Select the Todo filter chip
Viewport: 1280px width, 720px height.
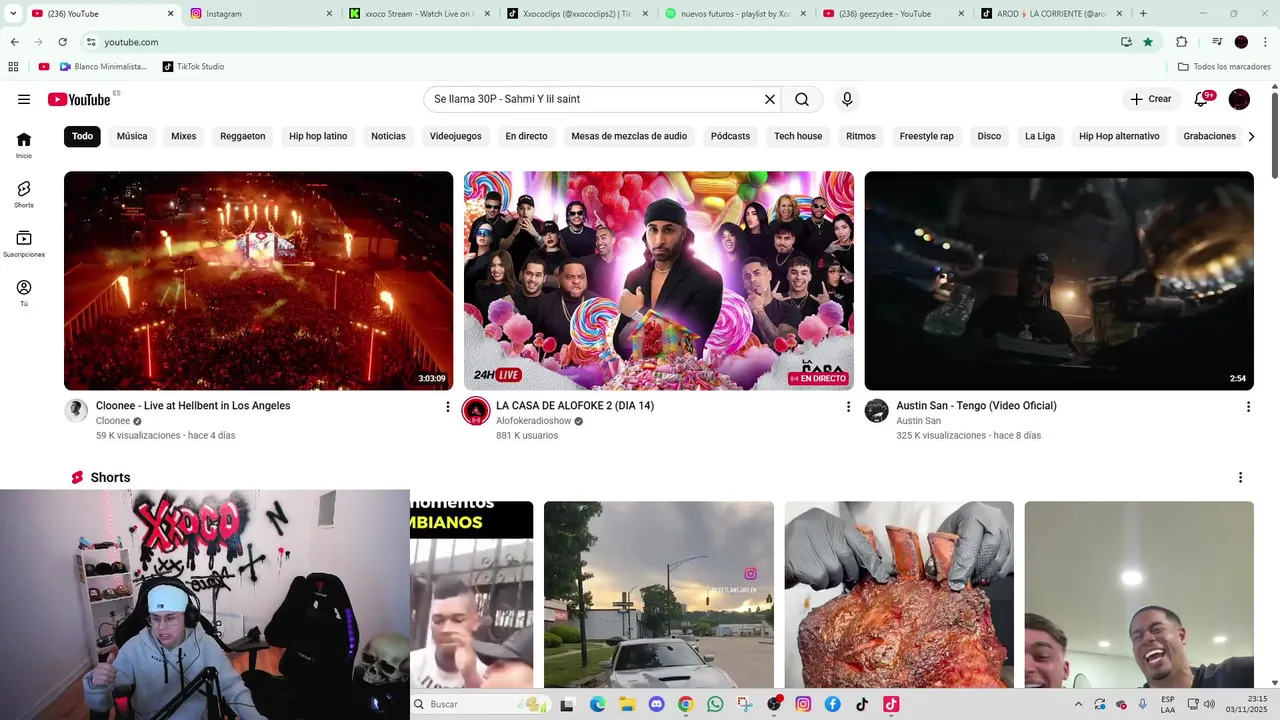[82, 136]
